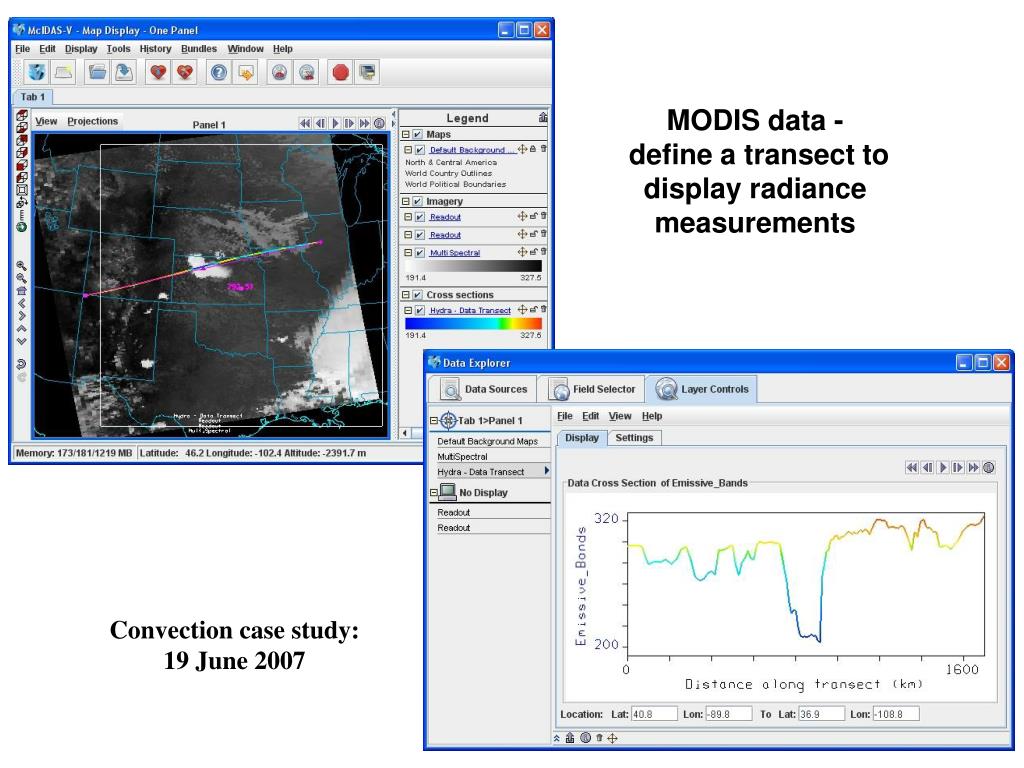Screen dimensions: 1024x768
Task: Click the crosshair move icon at Data Explorer bottom
Action: (612, 738)
